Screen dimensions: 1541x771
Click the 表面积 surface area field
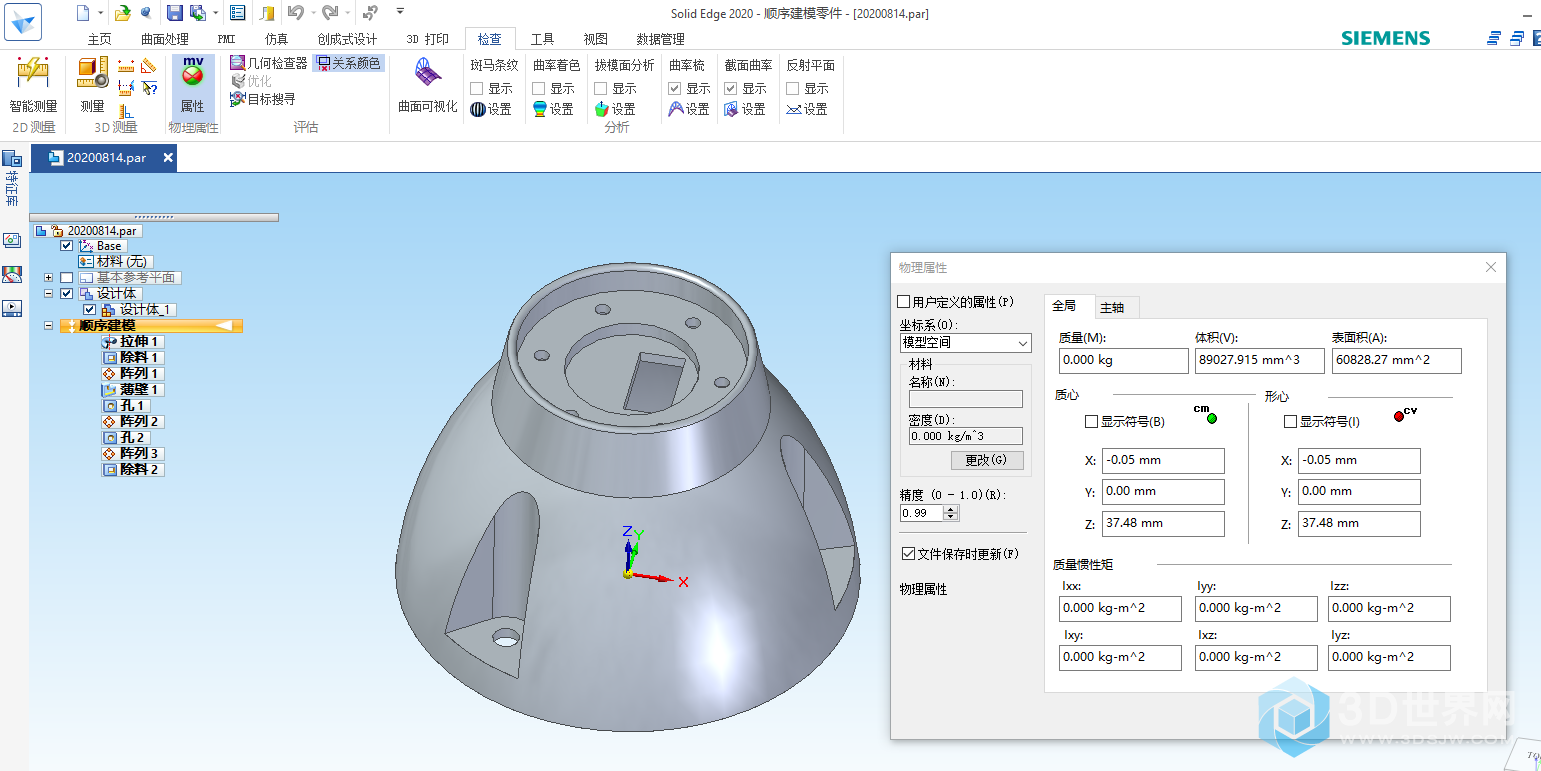click(x=1396, y=361)
